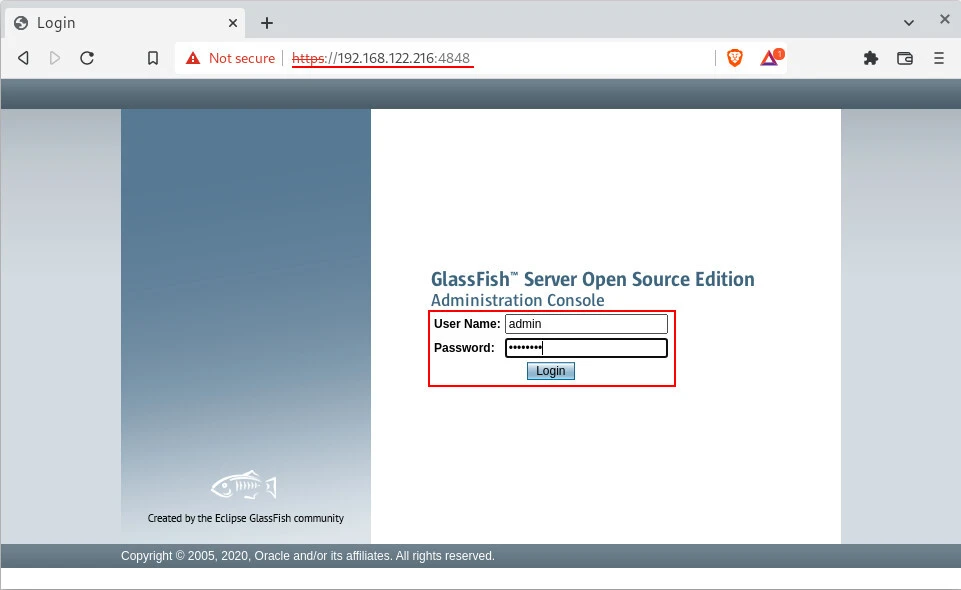Click the Brave Shields lion icon
The width and height of the screenshot is (961, 590).
(x=735, y=58)
